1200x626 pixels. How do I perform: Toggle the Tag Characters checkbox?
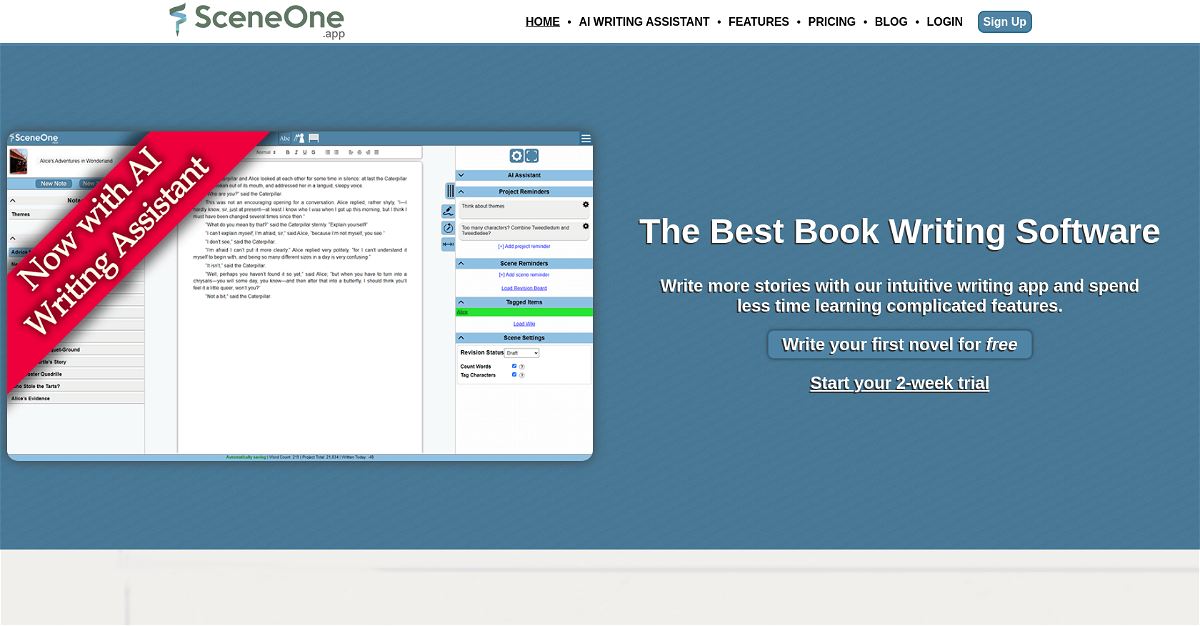(514, 375)
